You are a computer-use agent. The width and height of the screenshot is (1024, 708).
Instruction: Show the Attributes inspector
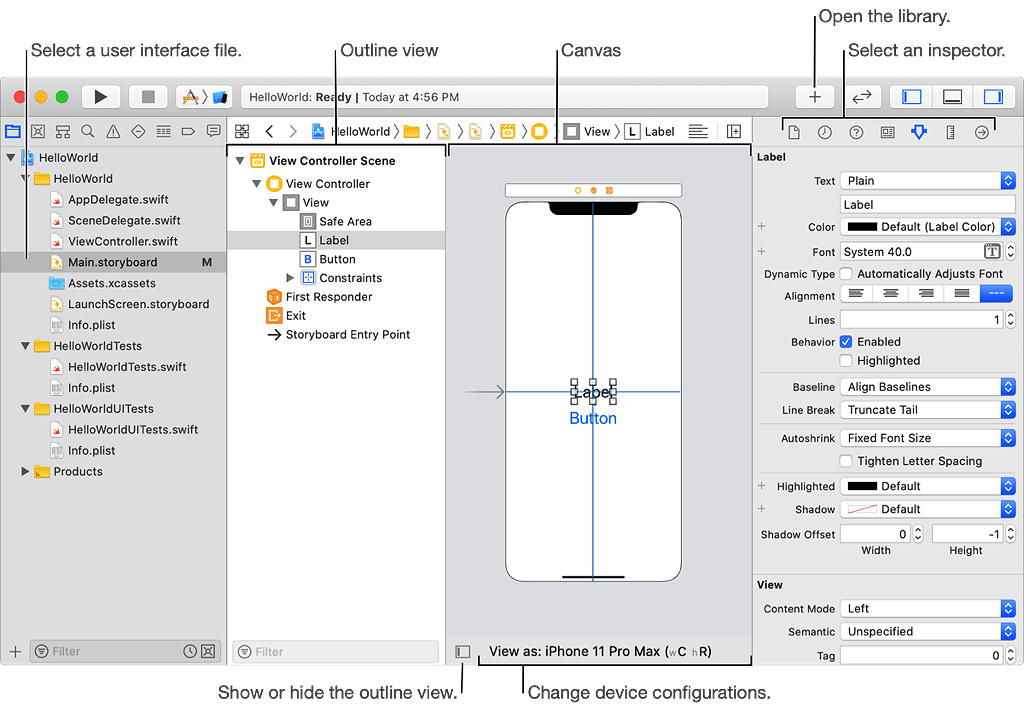tap(919, 133)
